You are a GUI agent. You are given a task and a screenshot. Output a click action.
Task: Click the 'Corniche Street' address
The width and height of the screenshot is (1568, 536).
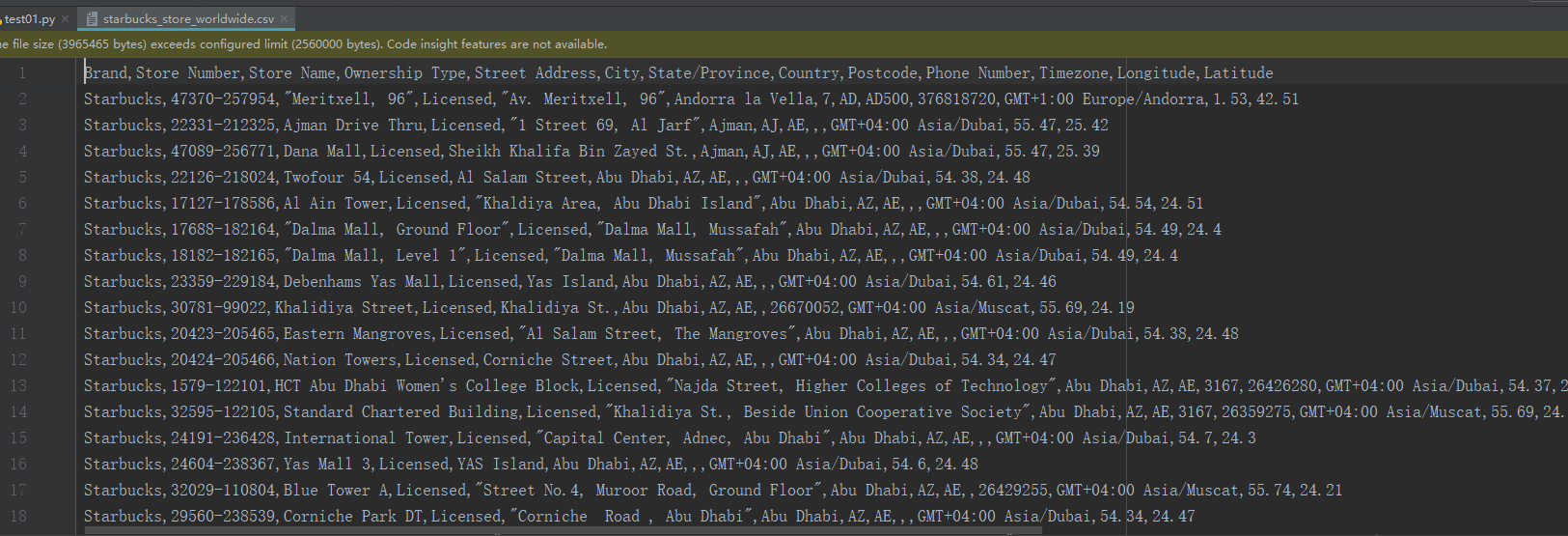click(x=548, y=360)
